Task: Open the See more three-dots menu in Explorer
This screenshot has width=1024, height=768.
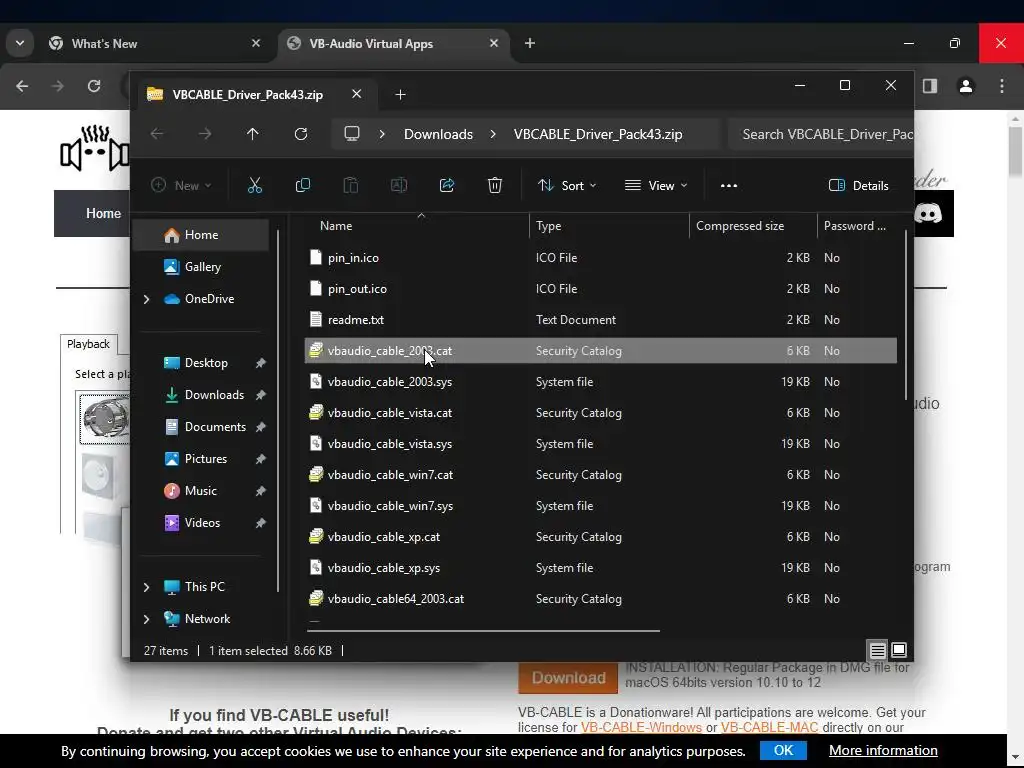Action: [729, 185]
